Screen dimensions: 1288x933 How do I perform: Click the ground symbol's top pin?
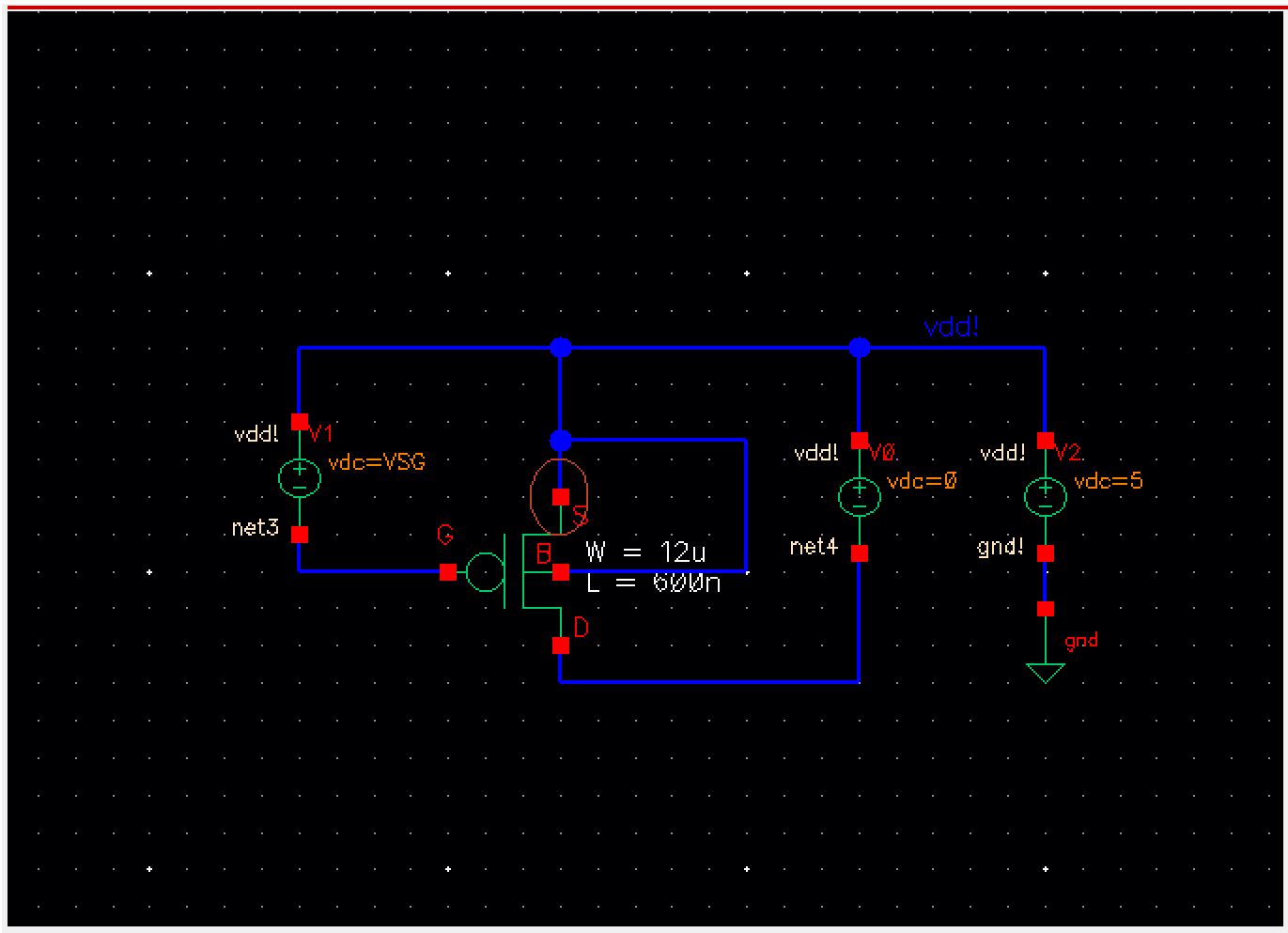[x=1046, y=609]
